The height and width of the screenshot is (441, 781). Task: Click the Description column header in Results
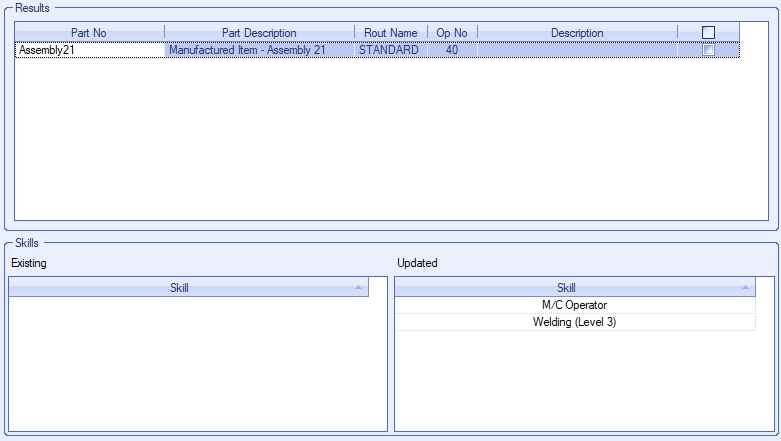(577, 33)
